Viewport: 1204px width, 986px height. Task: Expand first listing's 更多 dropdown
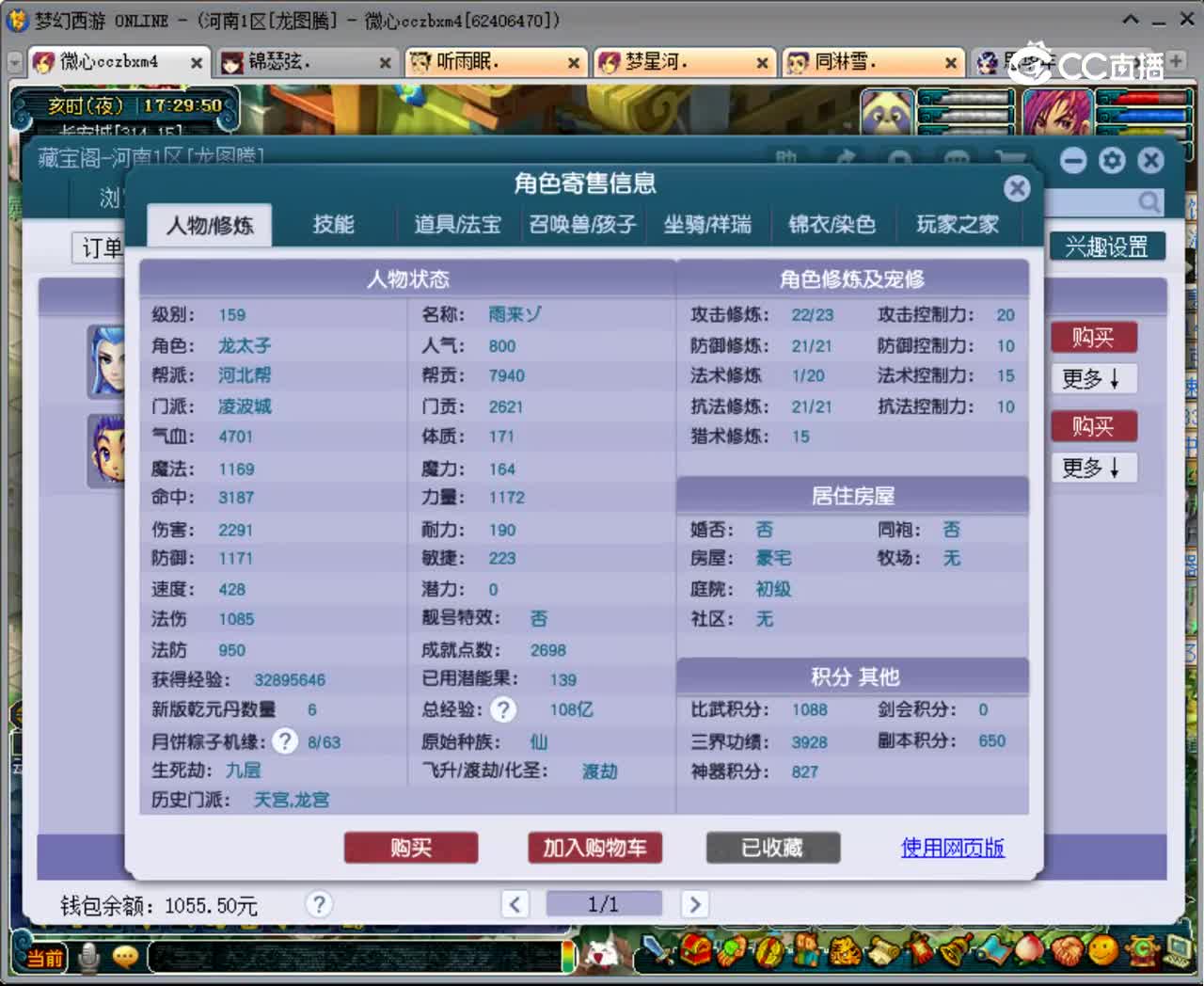tap(1093, 378)
